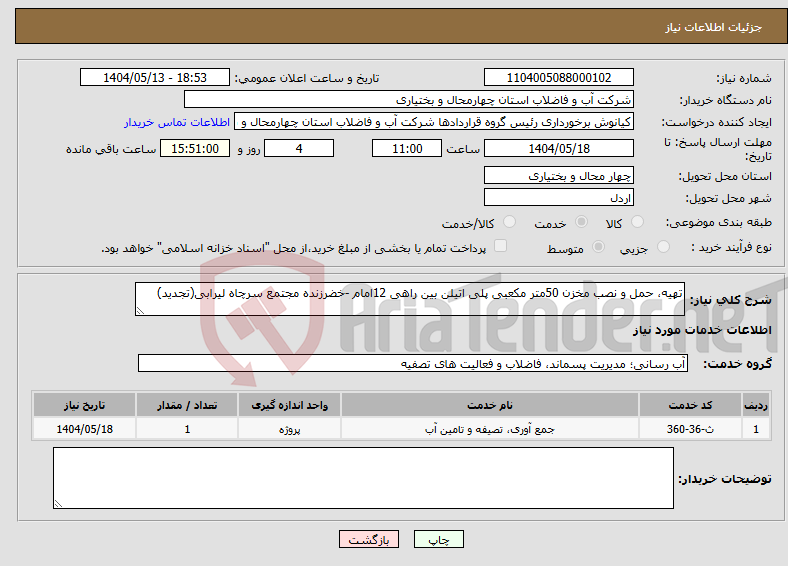Select the متوسط purchase type radio
This screenshot has height=566, width=788.
click(599, 246)
